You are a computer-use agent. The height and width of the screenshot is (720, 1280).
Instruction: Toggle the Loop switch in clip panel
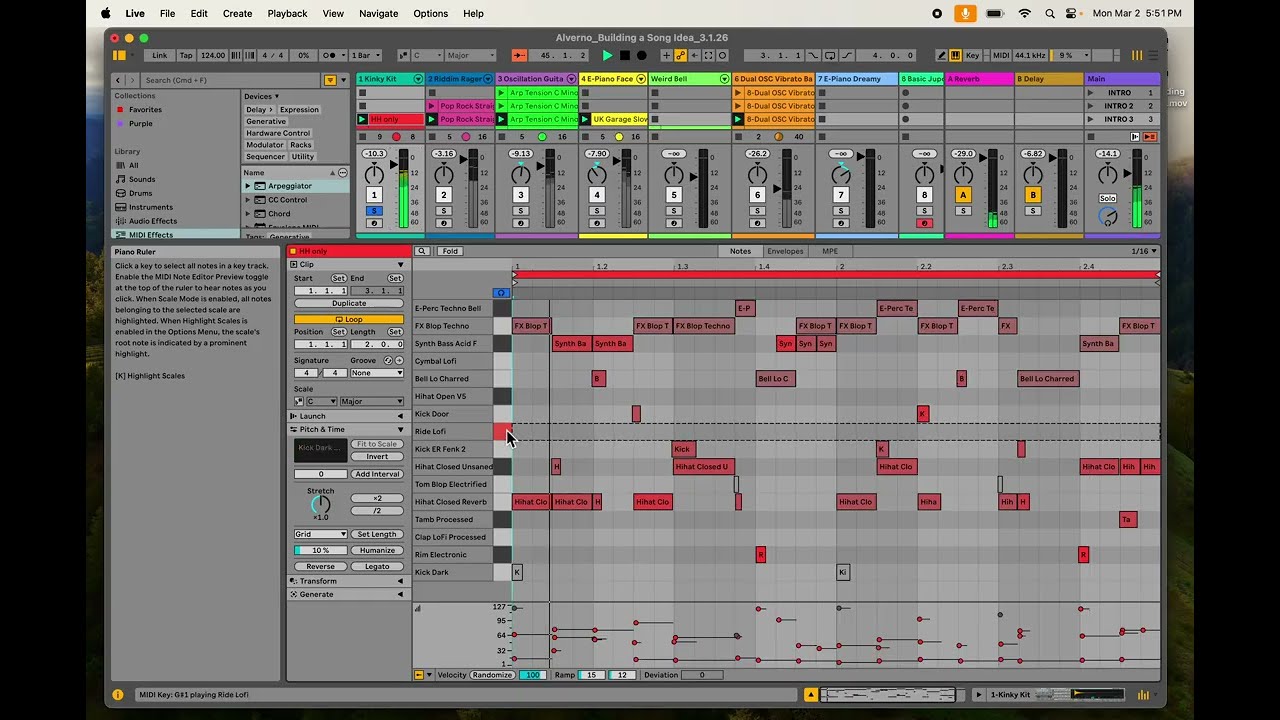click(349, 319)
